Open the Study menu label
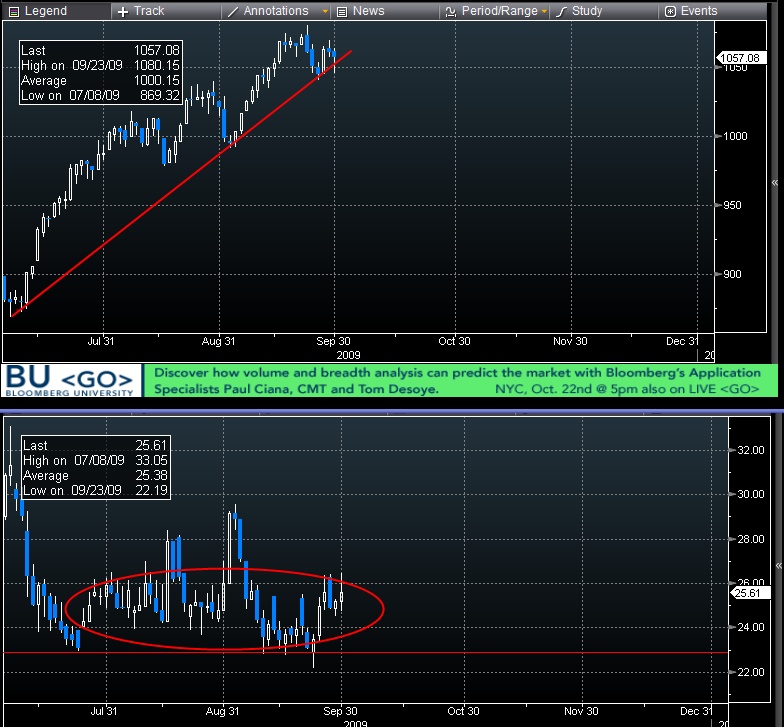Image resolution: width=784 pixels, height=727 pixels. [x=587, y=11]
